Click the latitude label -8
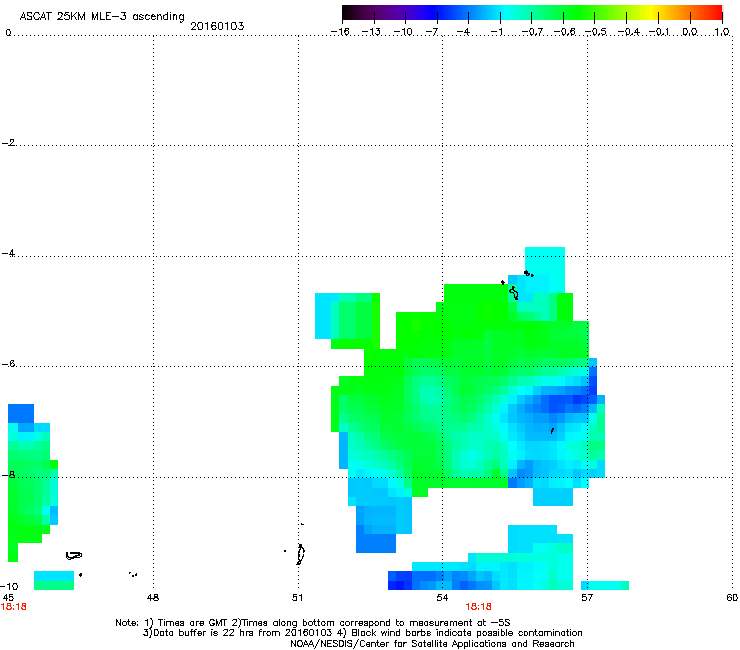Image resolution: width=740 pixels, height=650 pixels. [x=8, y=475]
